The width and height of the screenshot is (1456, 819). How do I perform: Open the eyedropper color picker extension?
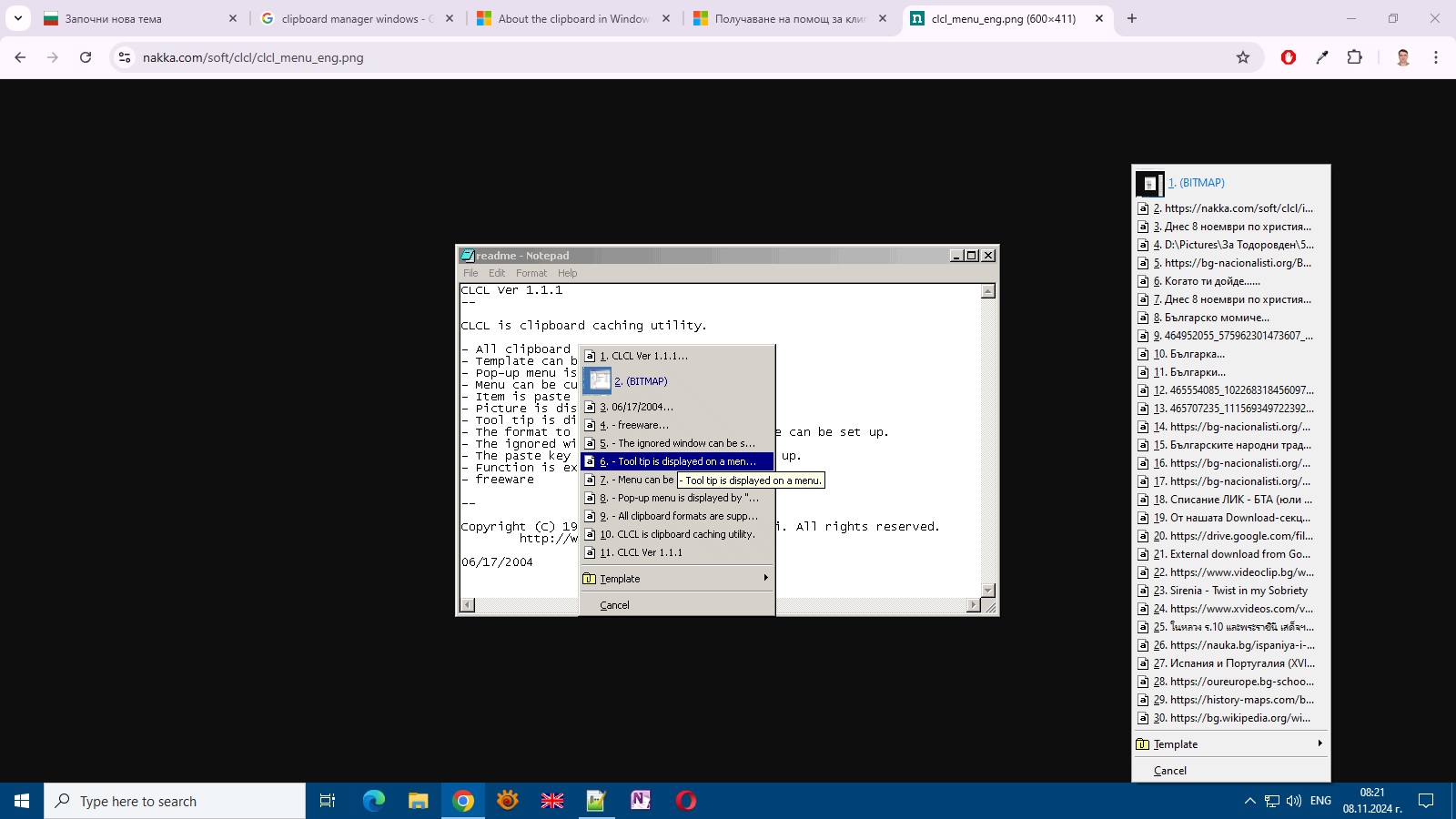click(1322, 57)
